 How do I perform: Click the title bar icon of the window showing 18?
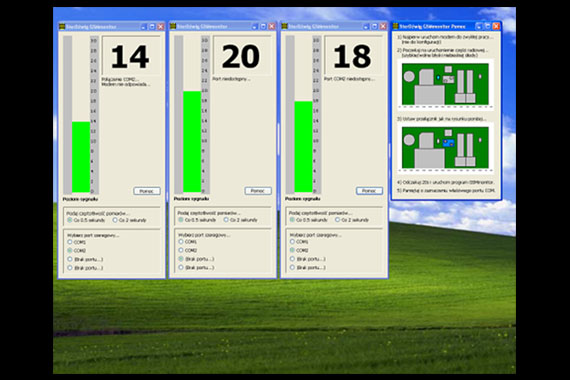point(285,27)
